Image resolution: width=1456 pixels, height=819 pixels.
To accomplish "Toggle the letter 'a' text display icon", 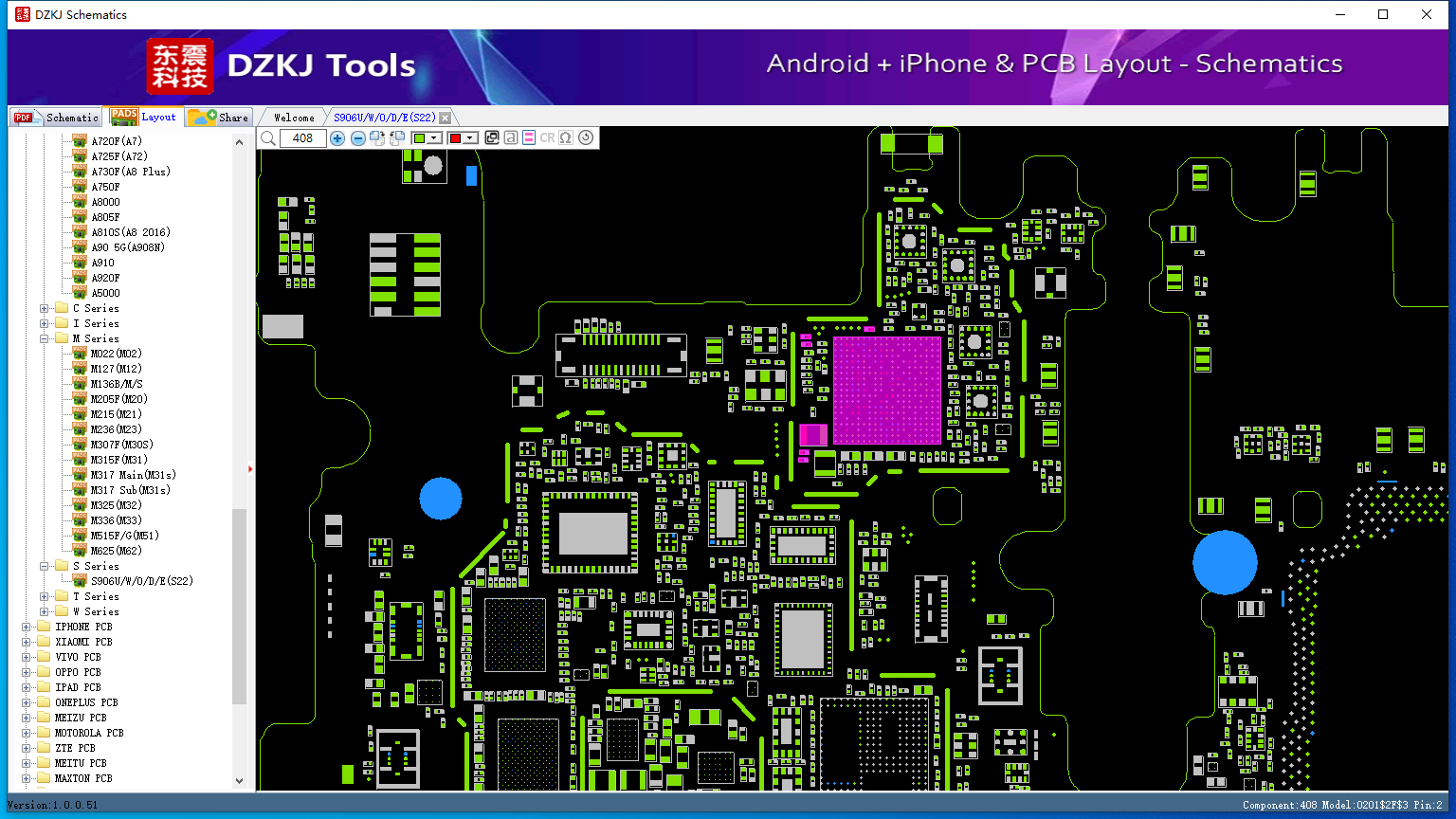I will point(510,138).
